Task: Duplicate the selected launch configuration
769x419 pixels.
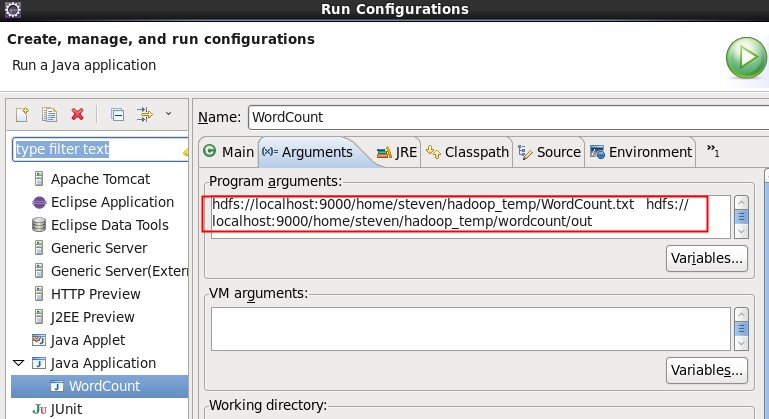Action: pyautogui.click(x=50, y=114)
